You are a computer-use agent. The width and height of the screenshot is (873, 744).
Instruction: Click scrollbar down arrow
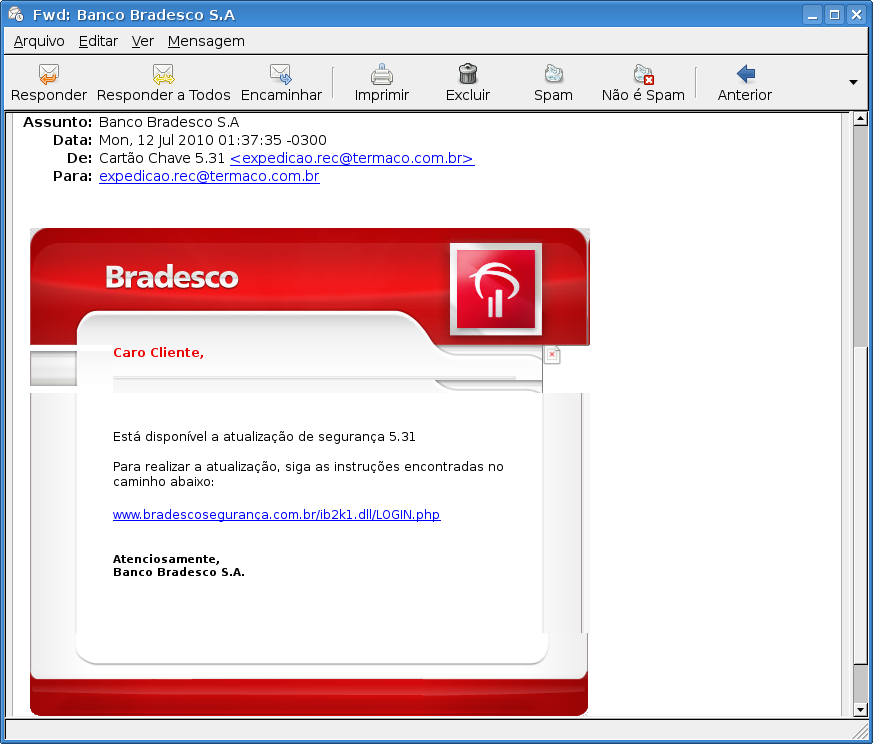point(860,709)
